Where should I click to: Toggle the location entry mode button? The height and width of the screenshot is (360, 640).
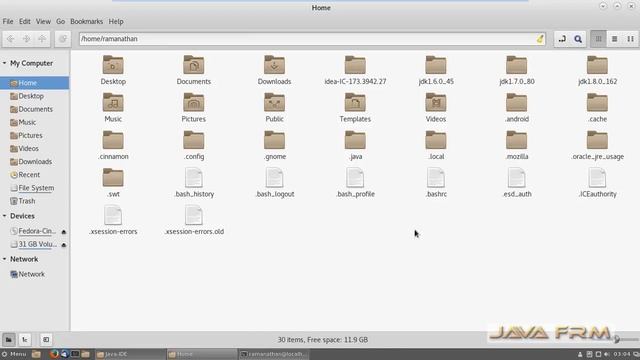tap(562, 39)
